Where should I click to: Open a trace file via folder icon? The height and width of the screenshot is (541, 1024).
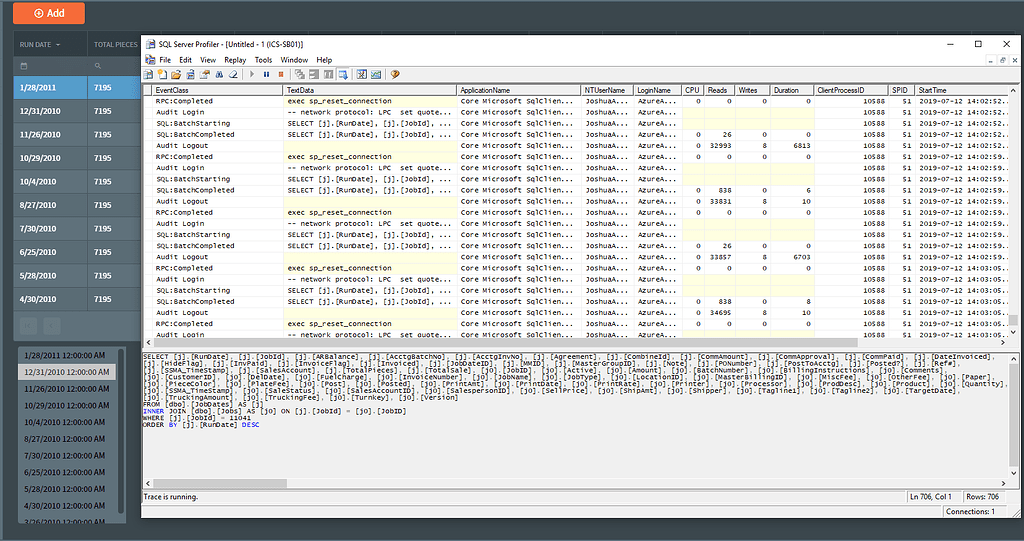[175, 74]
